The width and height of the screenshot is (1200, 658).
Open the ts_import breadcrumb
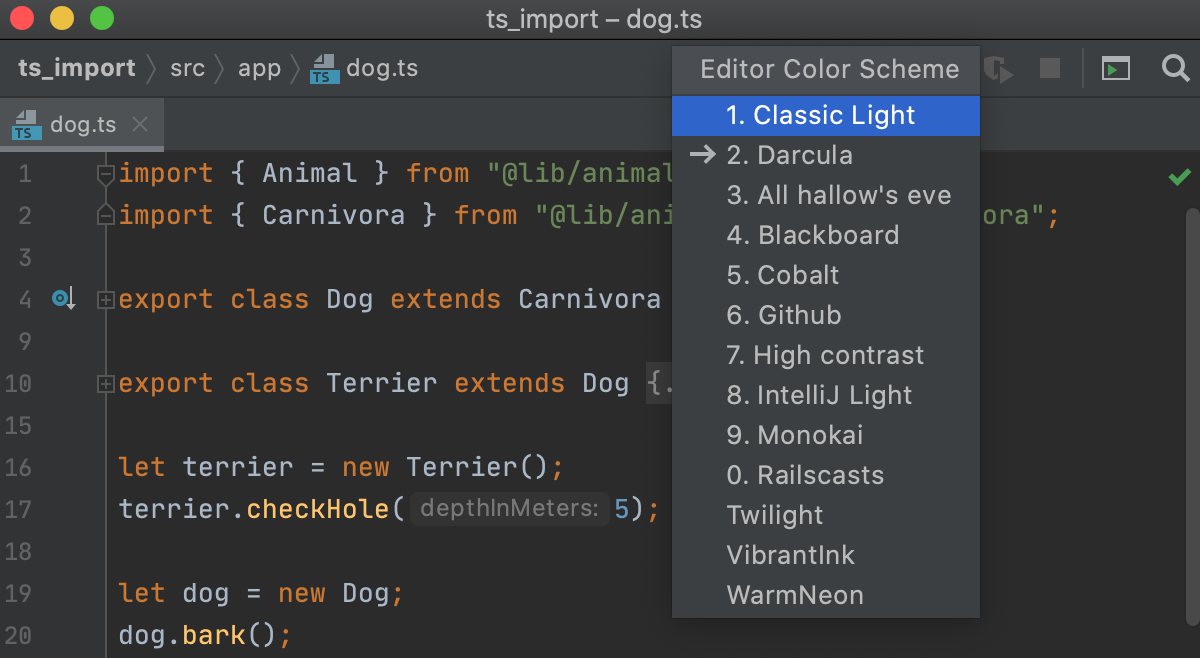click(77, 68)
